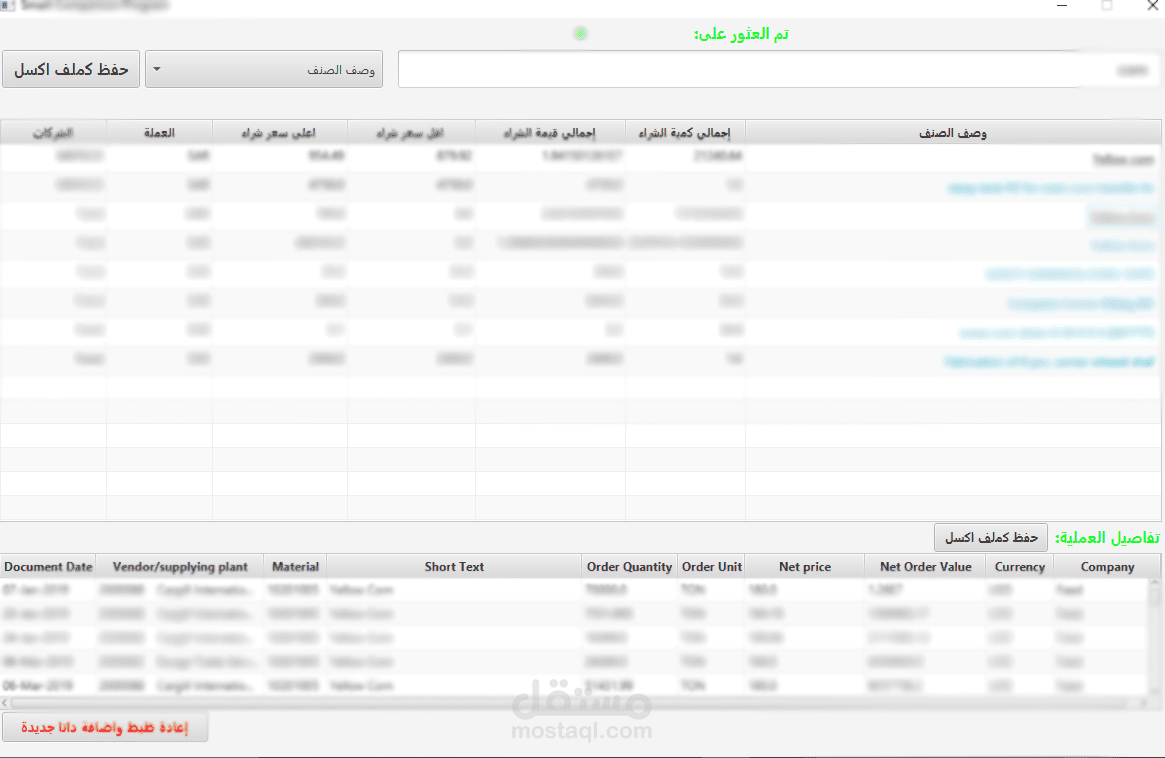
Task: Sort details by Document Date header
Action: click(48, 566)
